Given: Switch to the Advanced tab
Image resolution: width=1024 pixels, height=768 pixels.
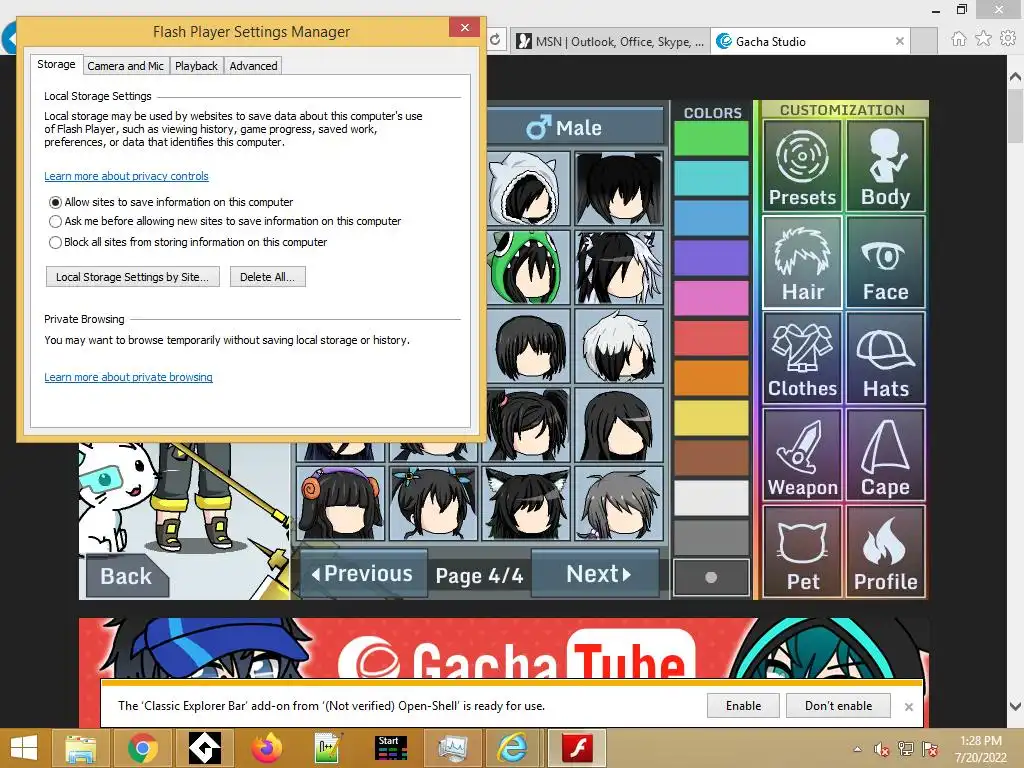Looking at the screenshot, I should pos(253,66).
